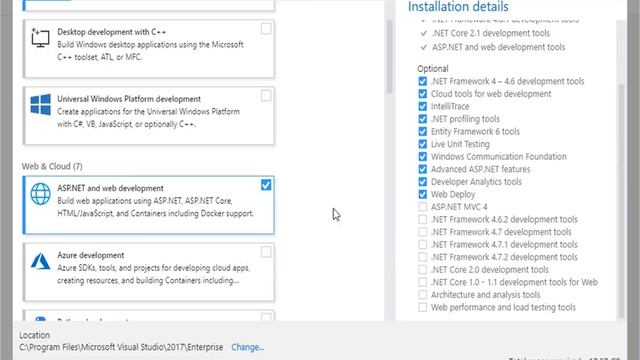Uncheck Windows Communication Foundation
Image resolution: width=640 pixels, height=360 pixels.
pos(422,157)
